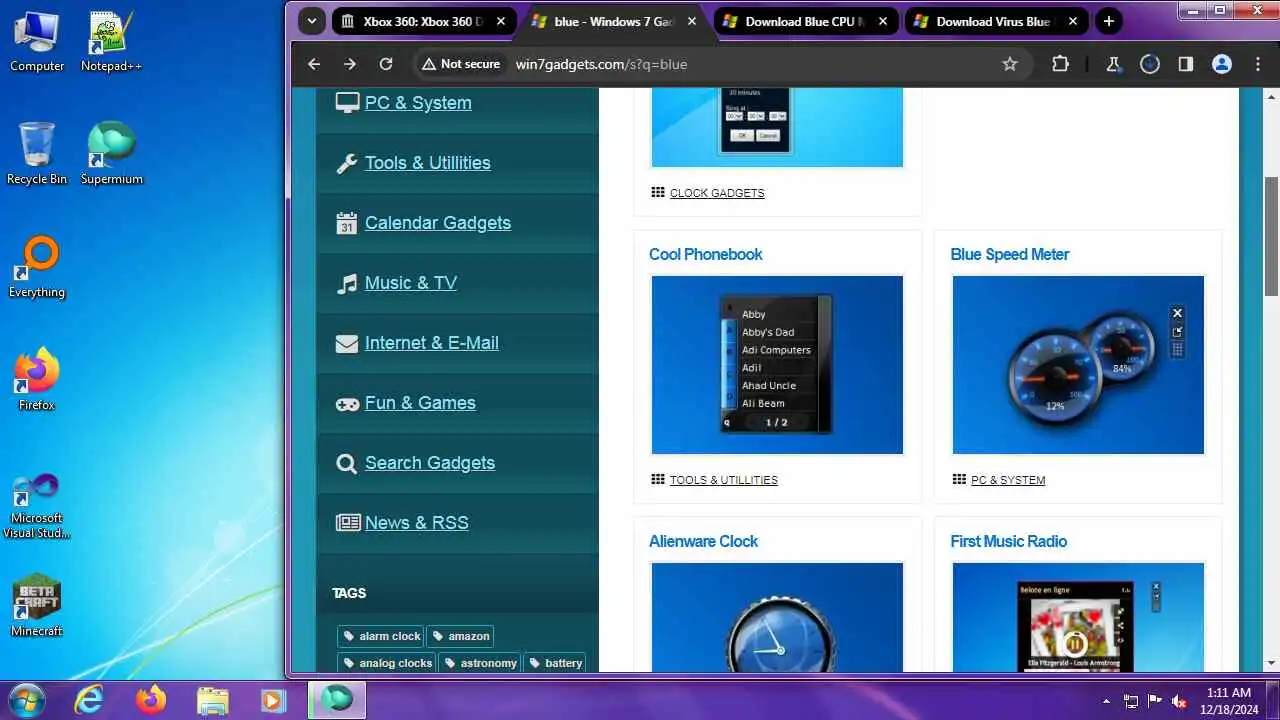Open Internet Explorer from the taskbar
Viewport: 1280px width, 720px height.
point(89,699)
